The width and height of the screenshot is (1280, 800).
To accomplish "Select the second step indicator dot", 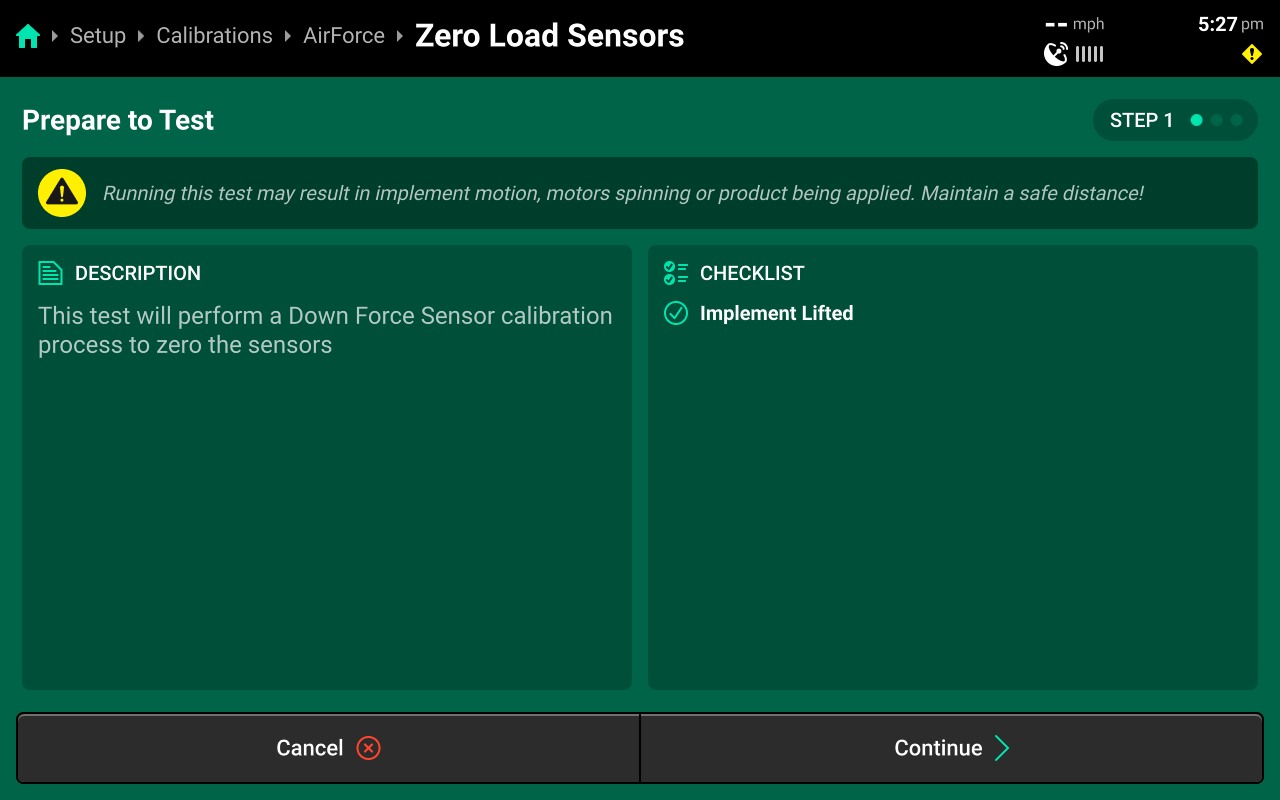I will click(x=1217, y=120).
